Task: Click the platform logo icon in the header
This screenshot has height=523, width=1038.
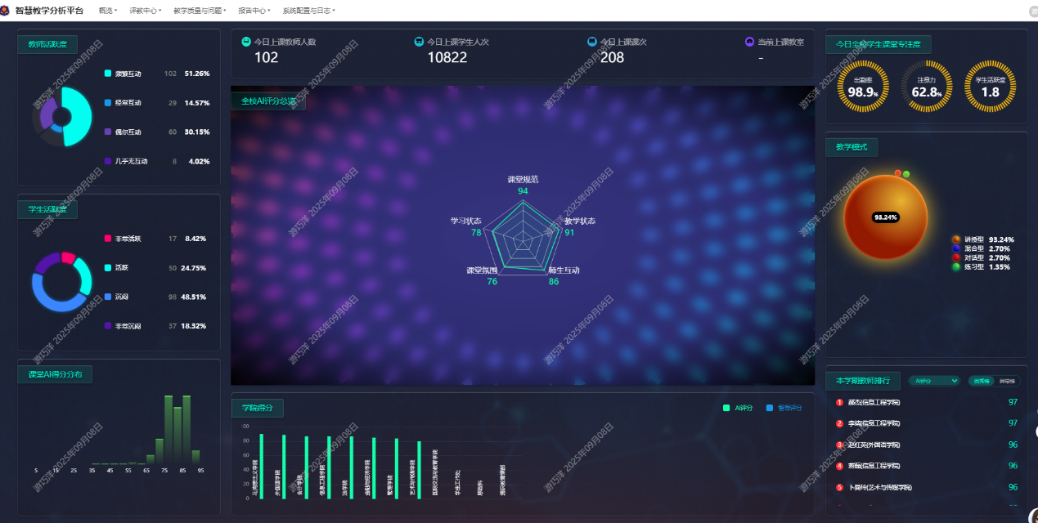Action: point(7,10)
